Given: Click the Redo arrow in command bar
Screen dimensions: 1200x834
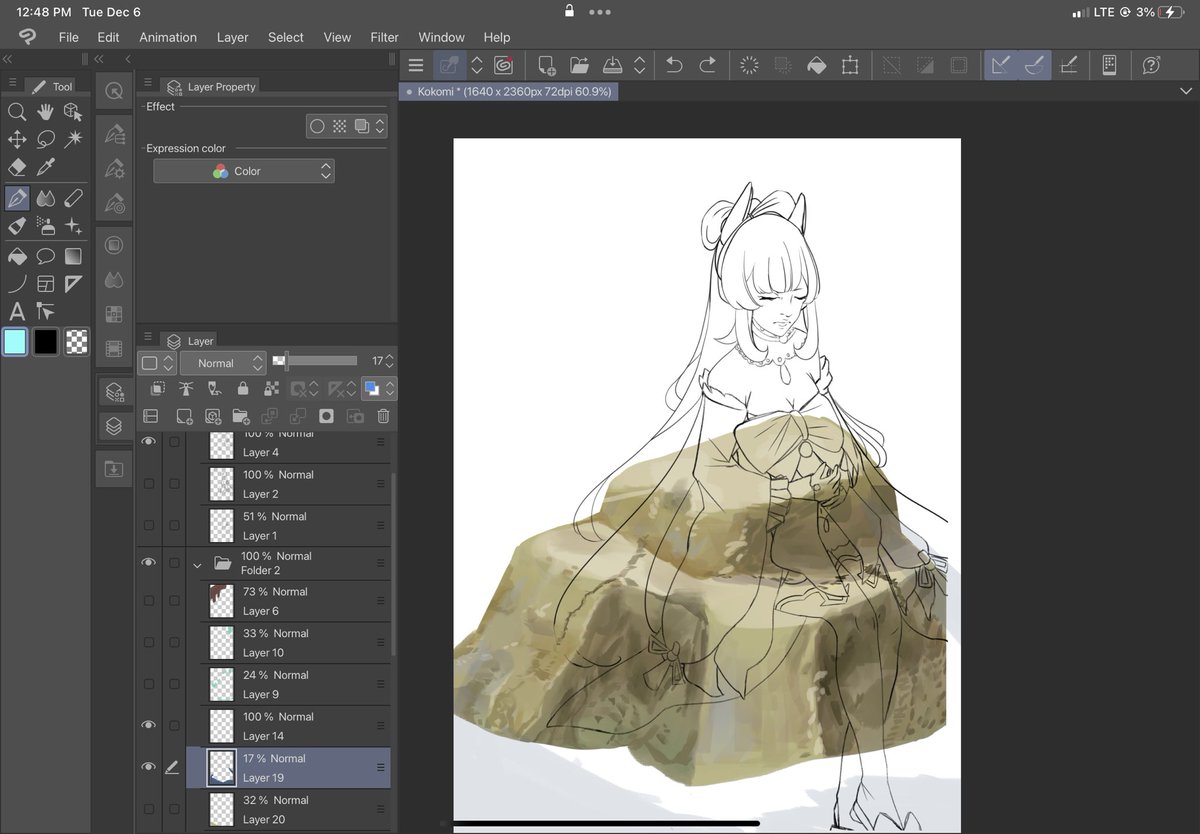Looking at the screenshot, I should pos(707,65).
